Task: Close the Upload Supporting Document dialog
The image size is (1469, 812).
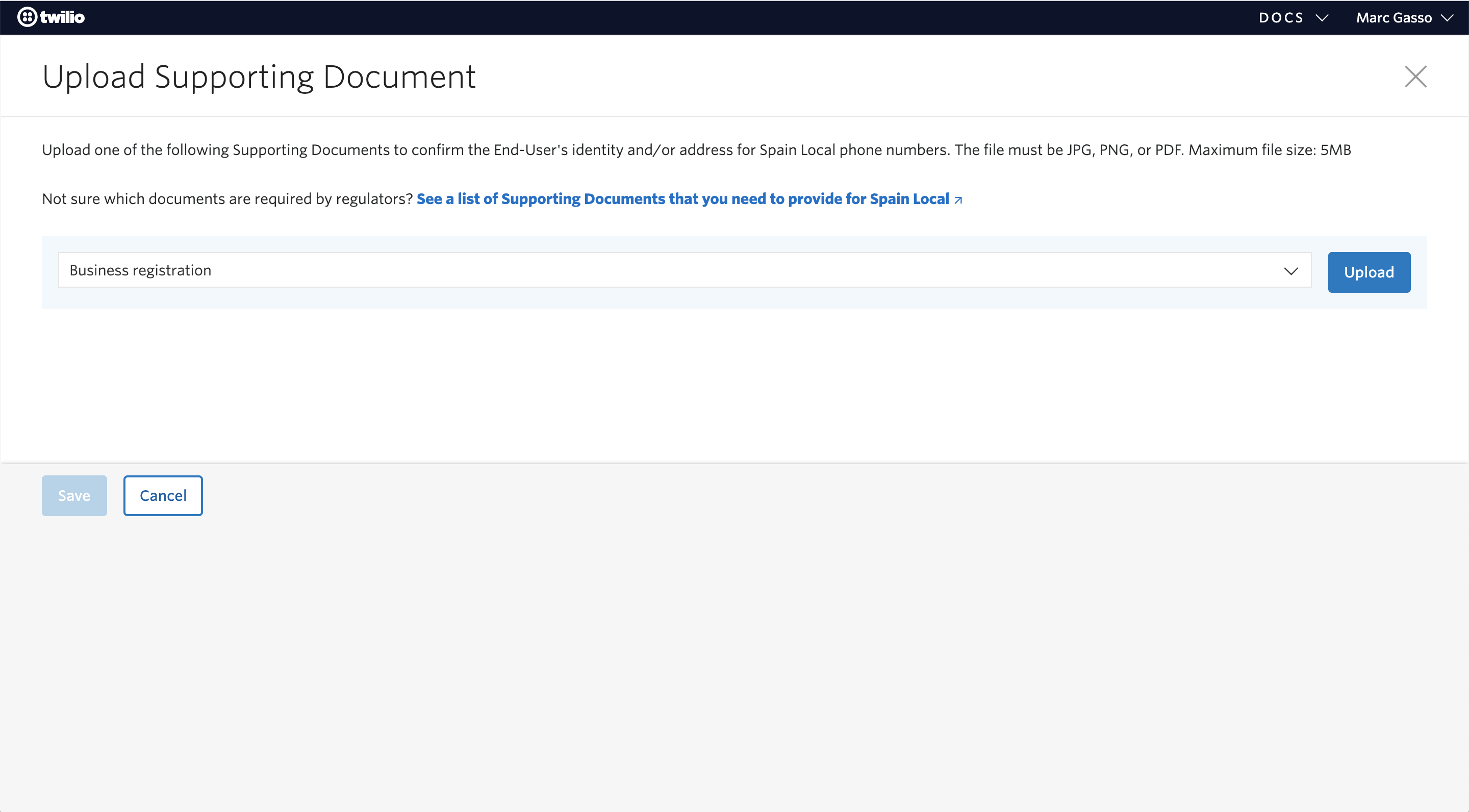Action: coord(1415,77)
